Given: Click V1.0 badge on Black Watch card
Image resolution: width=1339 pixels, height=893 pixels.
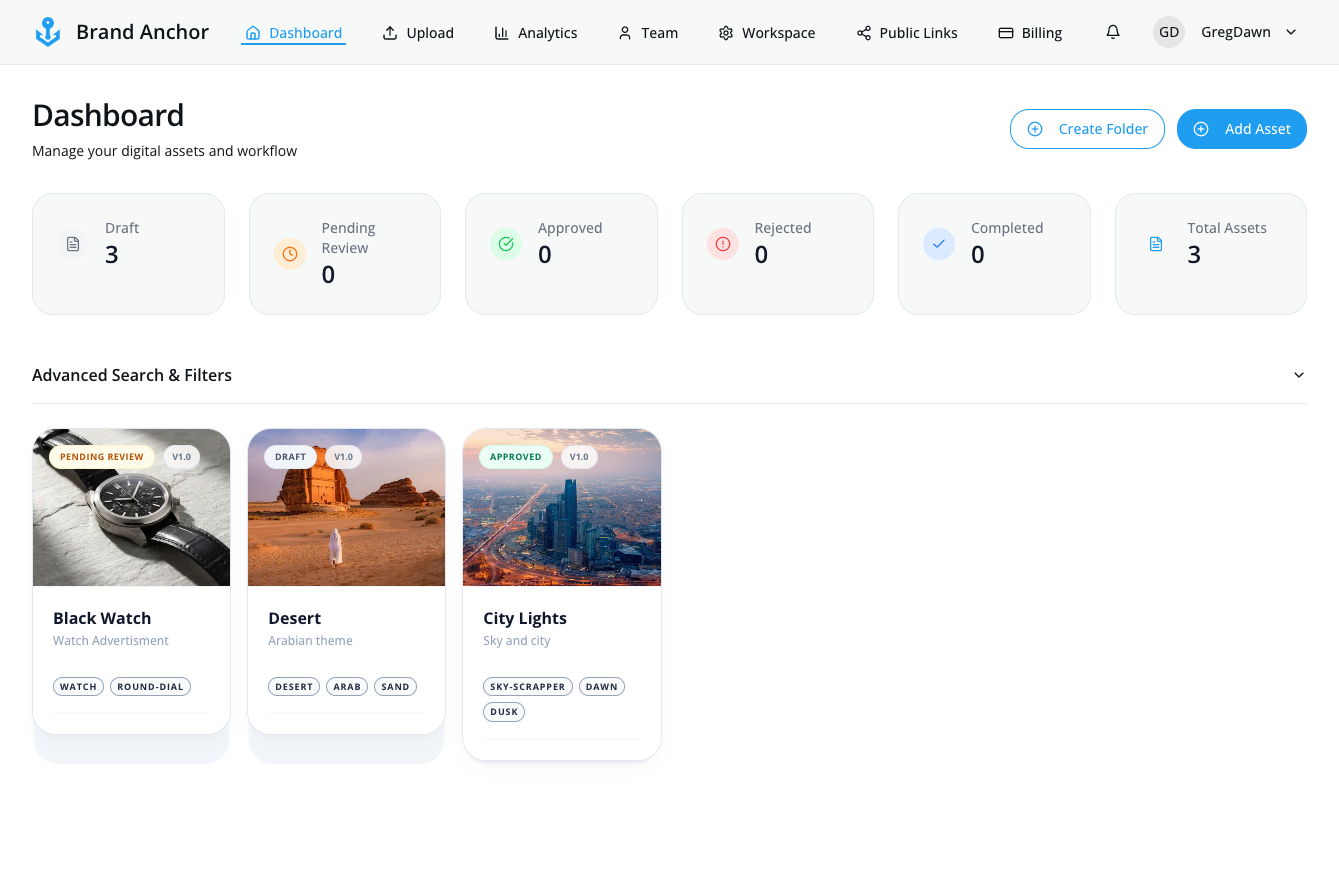Looking at the screenshot, I should coord(181,457).
